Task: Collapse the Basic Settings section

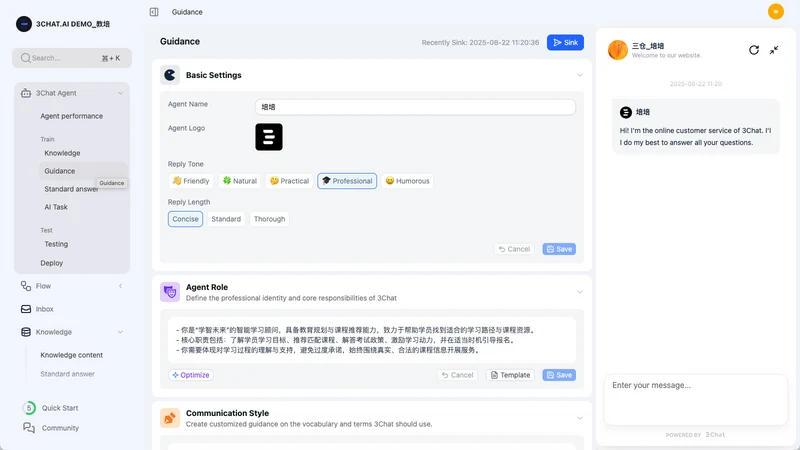Action: (580, 76)
